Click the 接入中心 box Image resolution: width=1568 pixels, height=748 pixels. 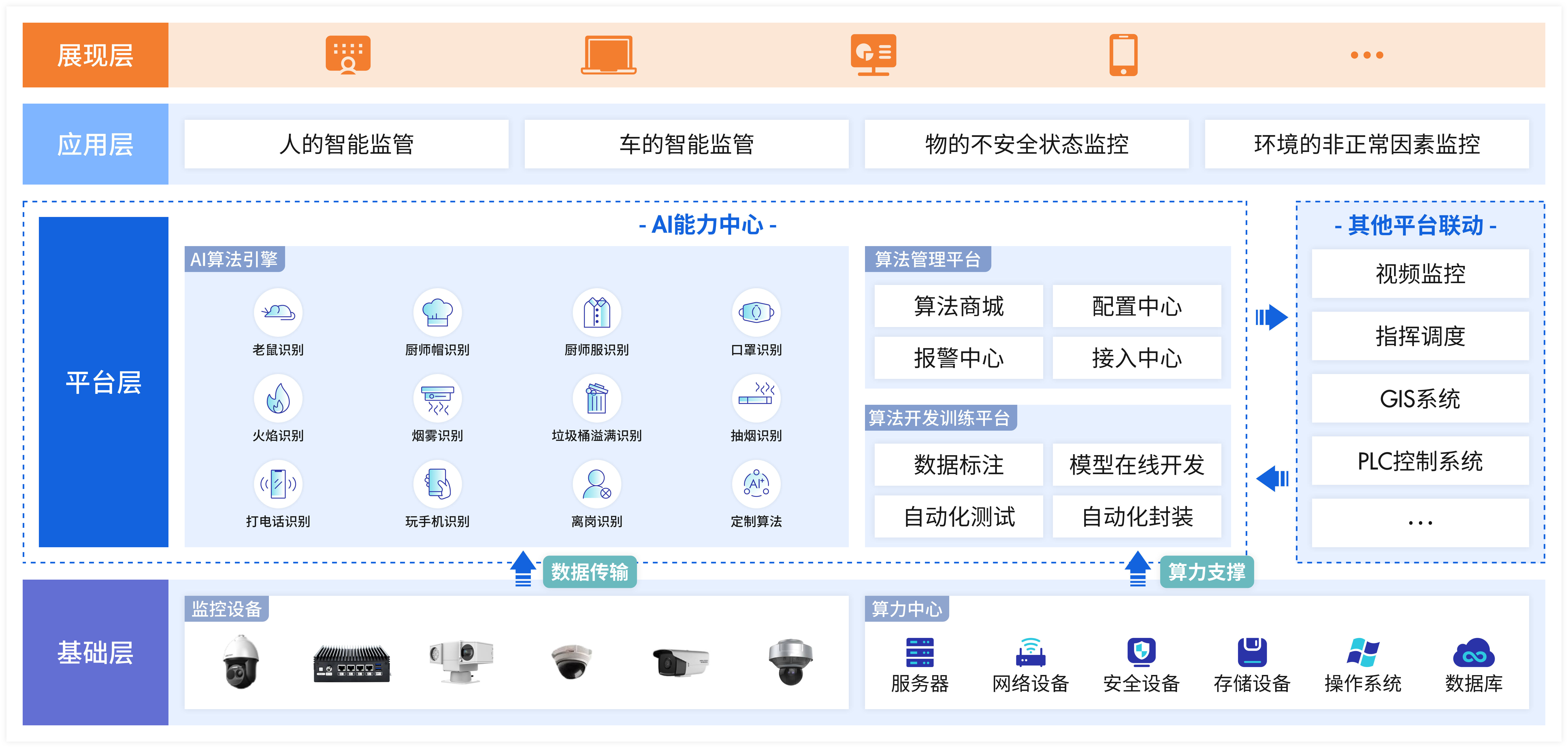point(1137,358)
